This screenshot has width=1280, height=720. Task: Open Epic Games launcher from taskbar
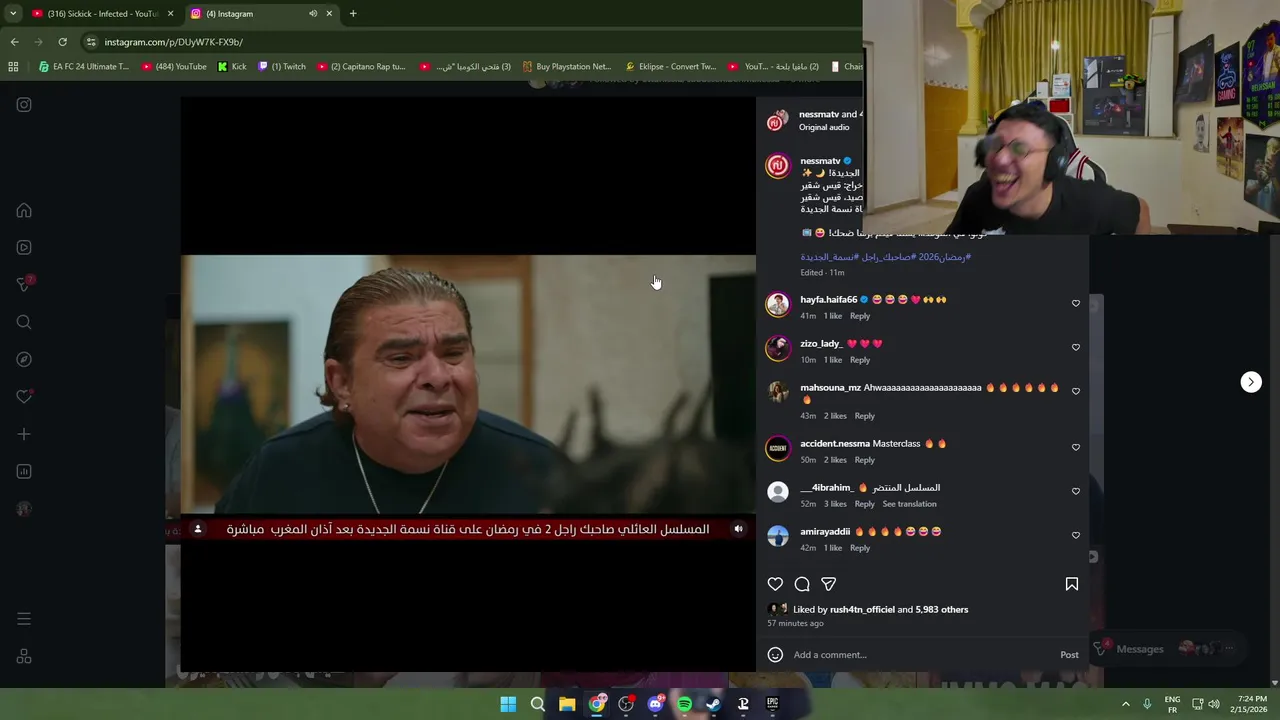coord(772,704)
